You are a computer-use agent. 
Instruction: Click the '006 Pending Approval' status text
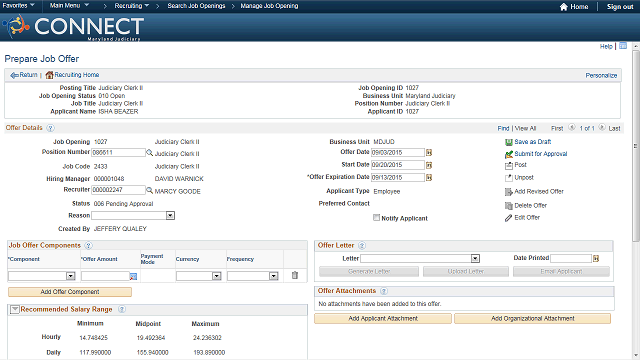click(123, 204)
